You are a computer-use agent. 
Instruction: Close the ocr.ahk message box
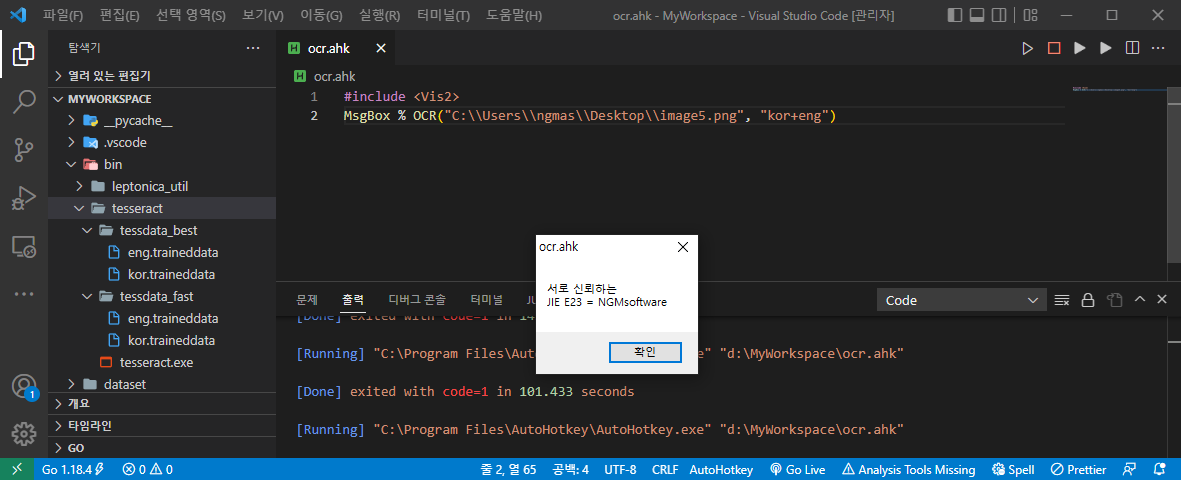[x=682, y=246]
